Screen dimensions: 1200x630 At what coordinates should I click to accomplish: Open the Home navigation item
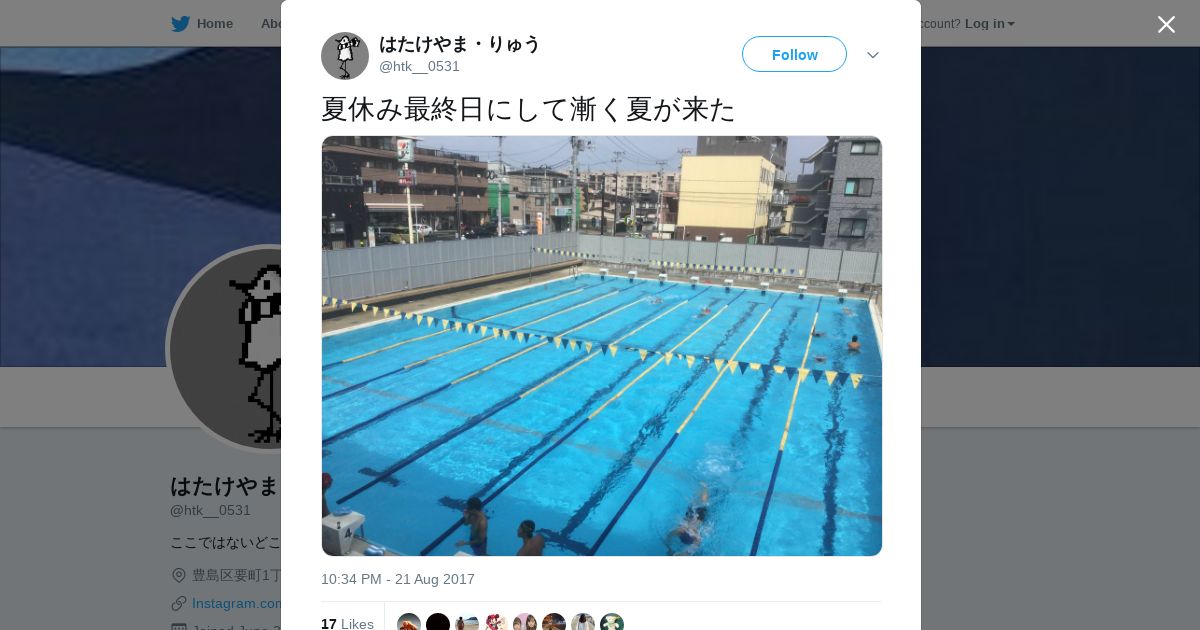point(202,23)
